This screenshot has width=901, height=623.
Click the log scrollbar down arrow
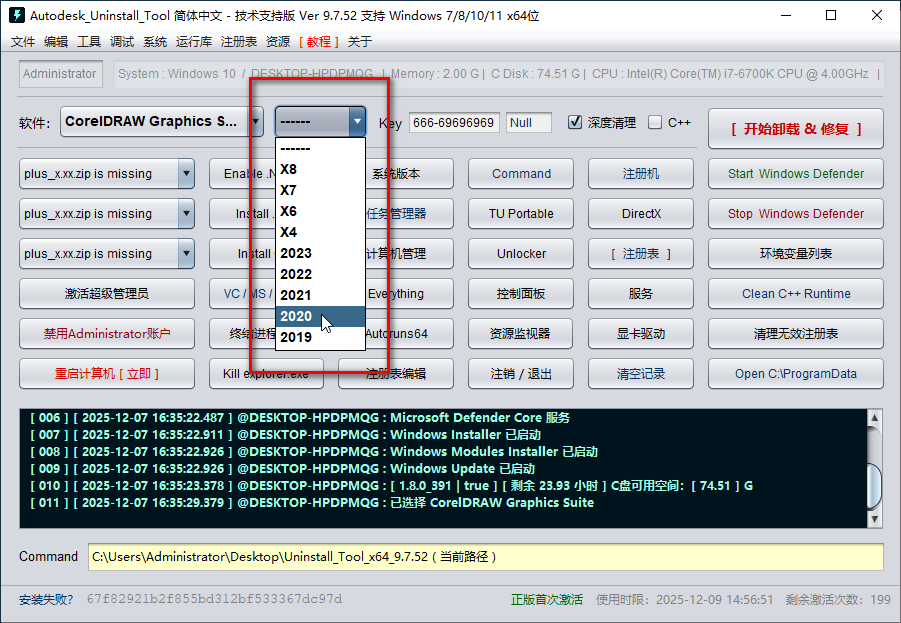(x=874, y=519)
